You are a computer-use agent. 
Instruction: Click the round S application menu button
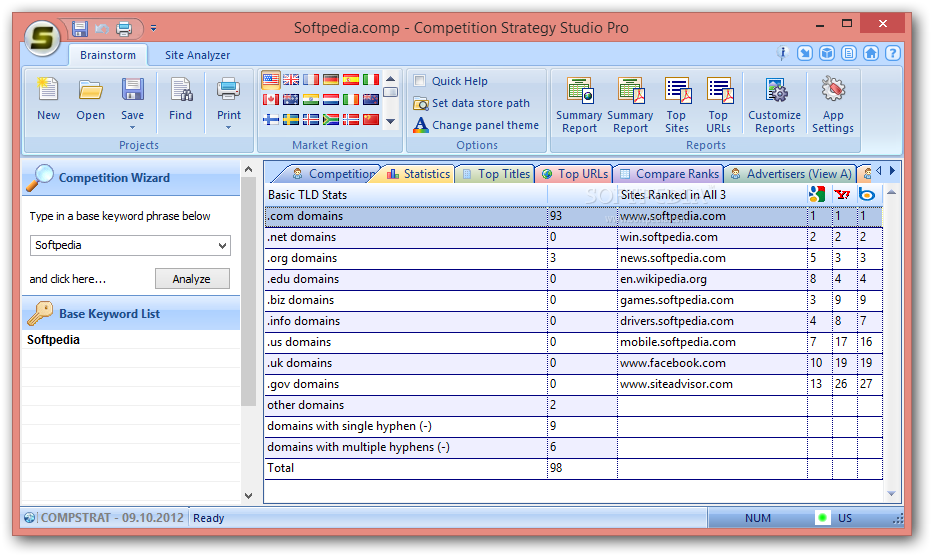click(42, 37)
